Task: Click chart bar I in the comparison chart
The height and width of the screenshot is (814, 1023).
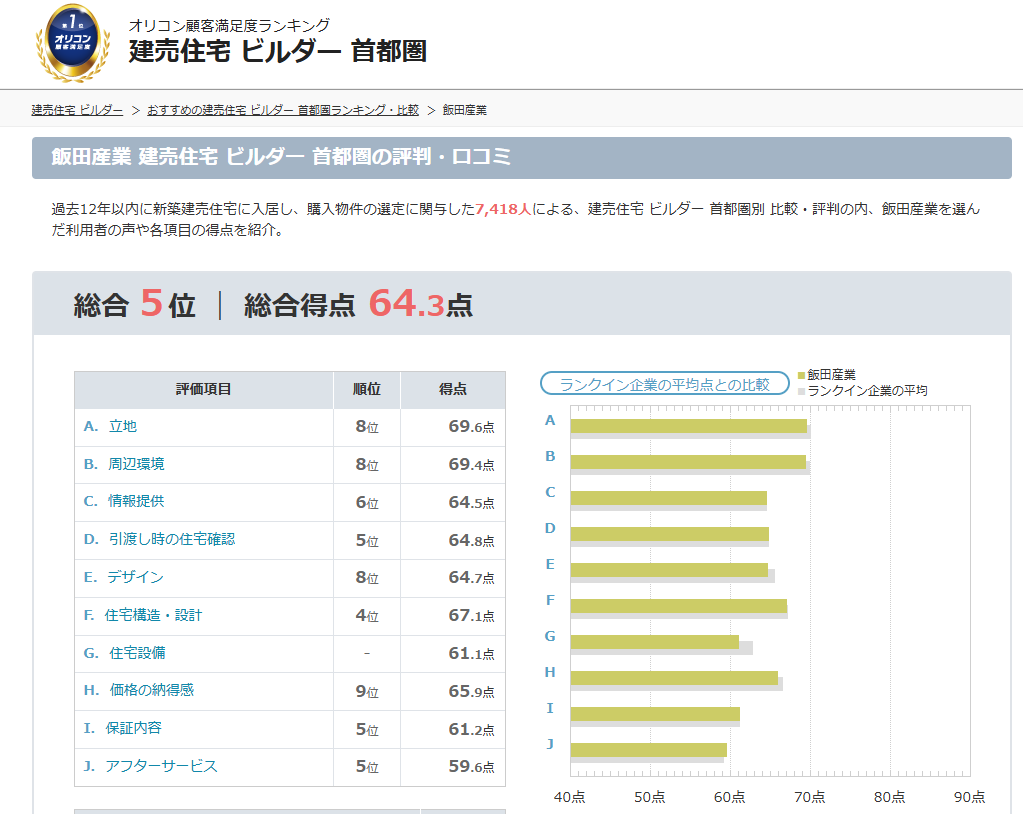Action: click(x=656, y=714)
